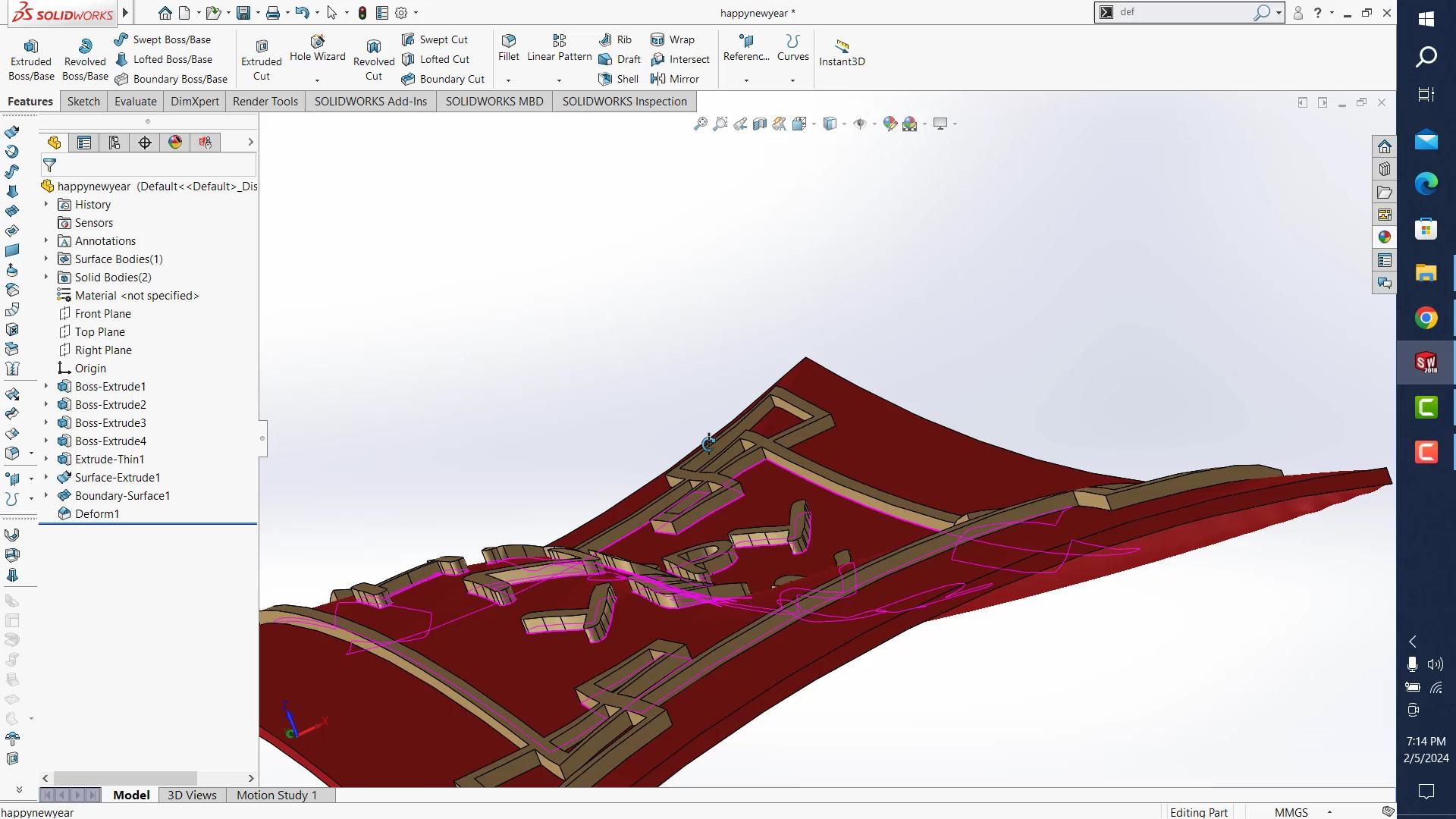This screenshot has height=819, width=1456.
Task: Open the DimXpertManager tab icon
Action: pyautogui.click(x=145, y=143)
